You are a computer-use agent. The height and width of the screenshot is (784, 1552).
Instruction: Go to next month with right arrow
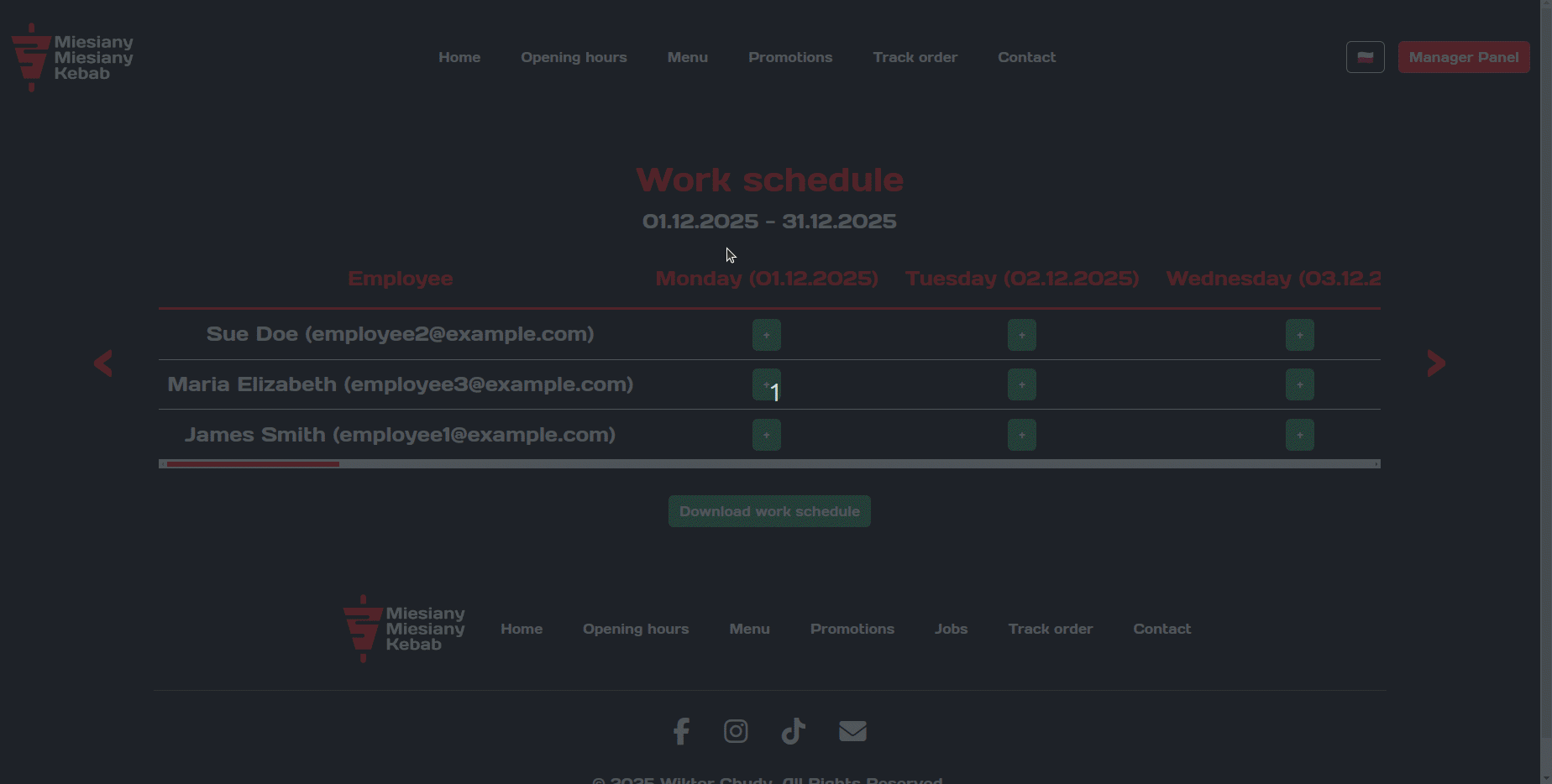1436,363
